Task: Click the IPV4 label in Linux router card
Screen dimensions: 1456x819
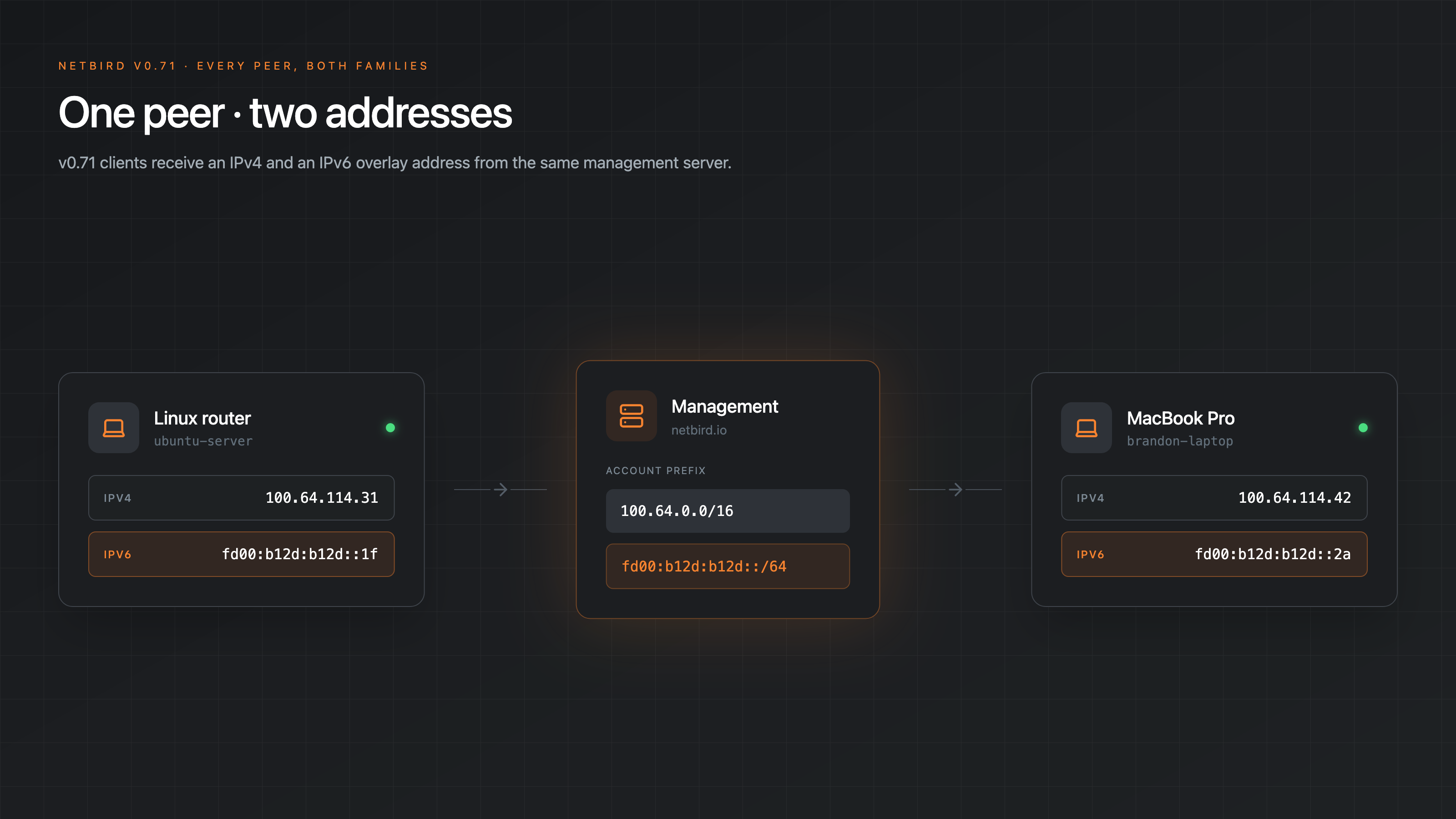Action: 117,498
